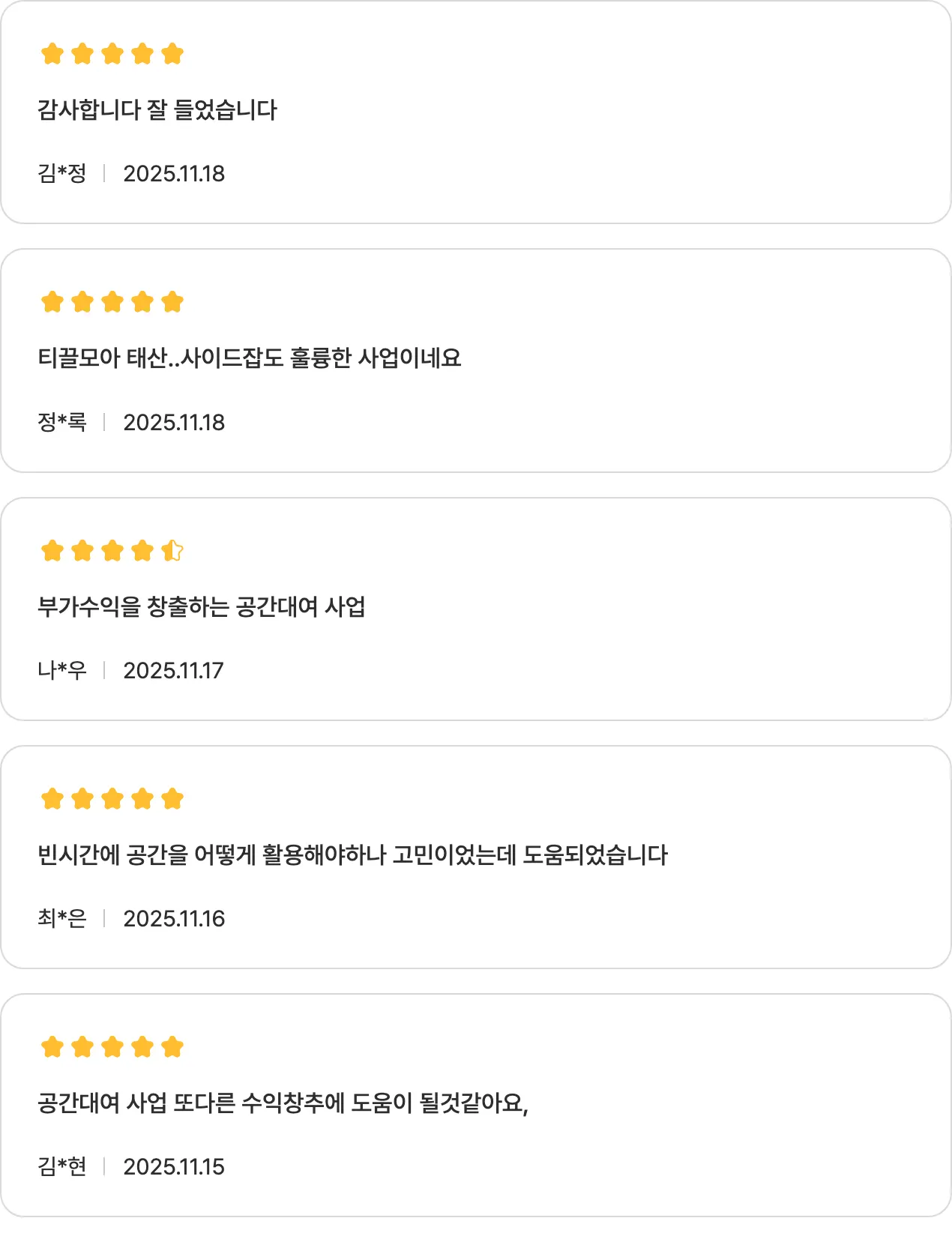
Task: Click the review text "감사합니다 잘 들었습니다"
Action: [x=157, y=110]
